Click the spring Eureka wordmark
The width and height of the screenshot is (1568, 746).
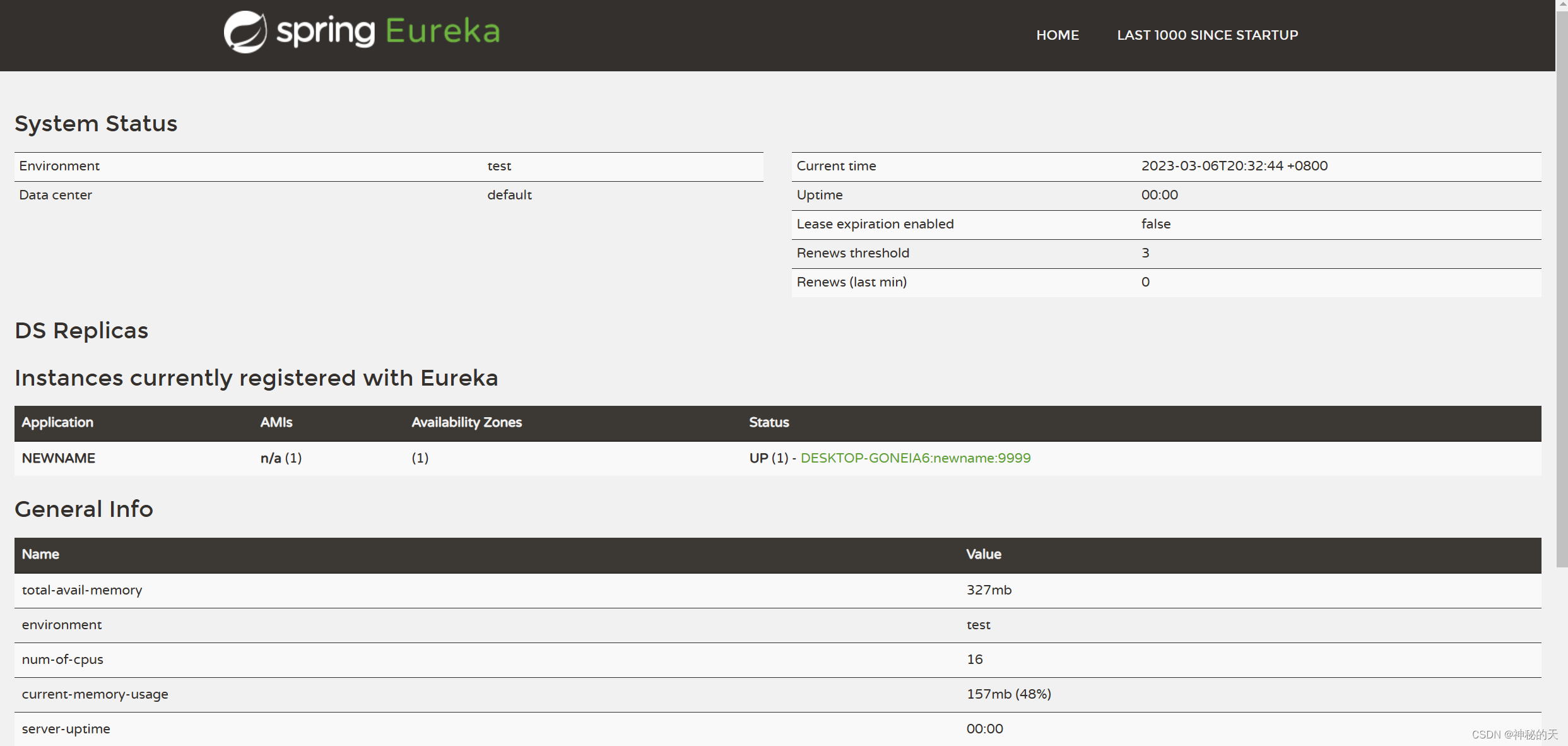point(388,32)
